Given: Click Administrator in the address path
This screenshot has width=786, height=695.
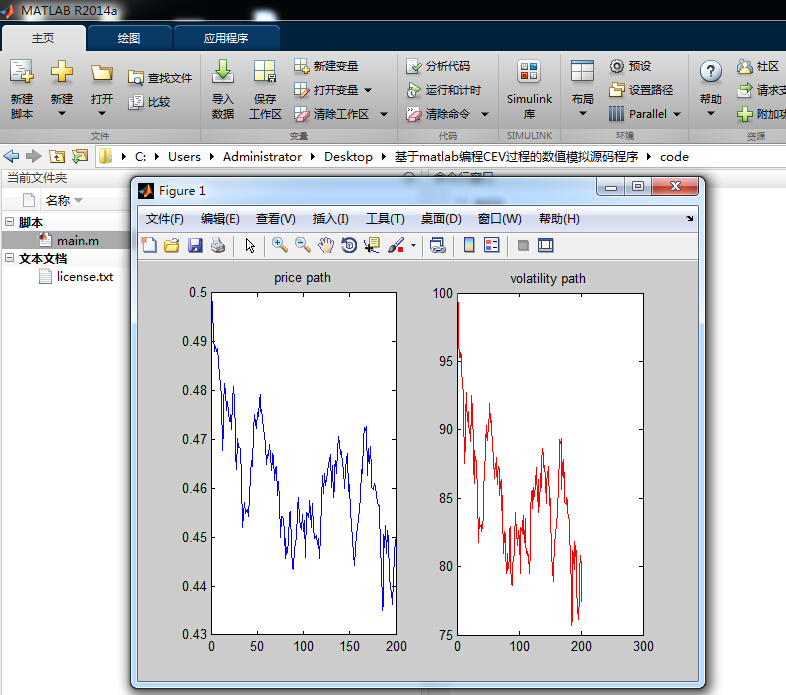Looking at the screenshot, I should 262,157.
